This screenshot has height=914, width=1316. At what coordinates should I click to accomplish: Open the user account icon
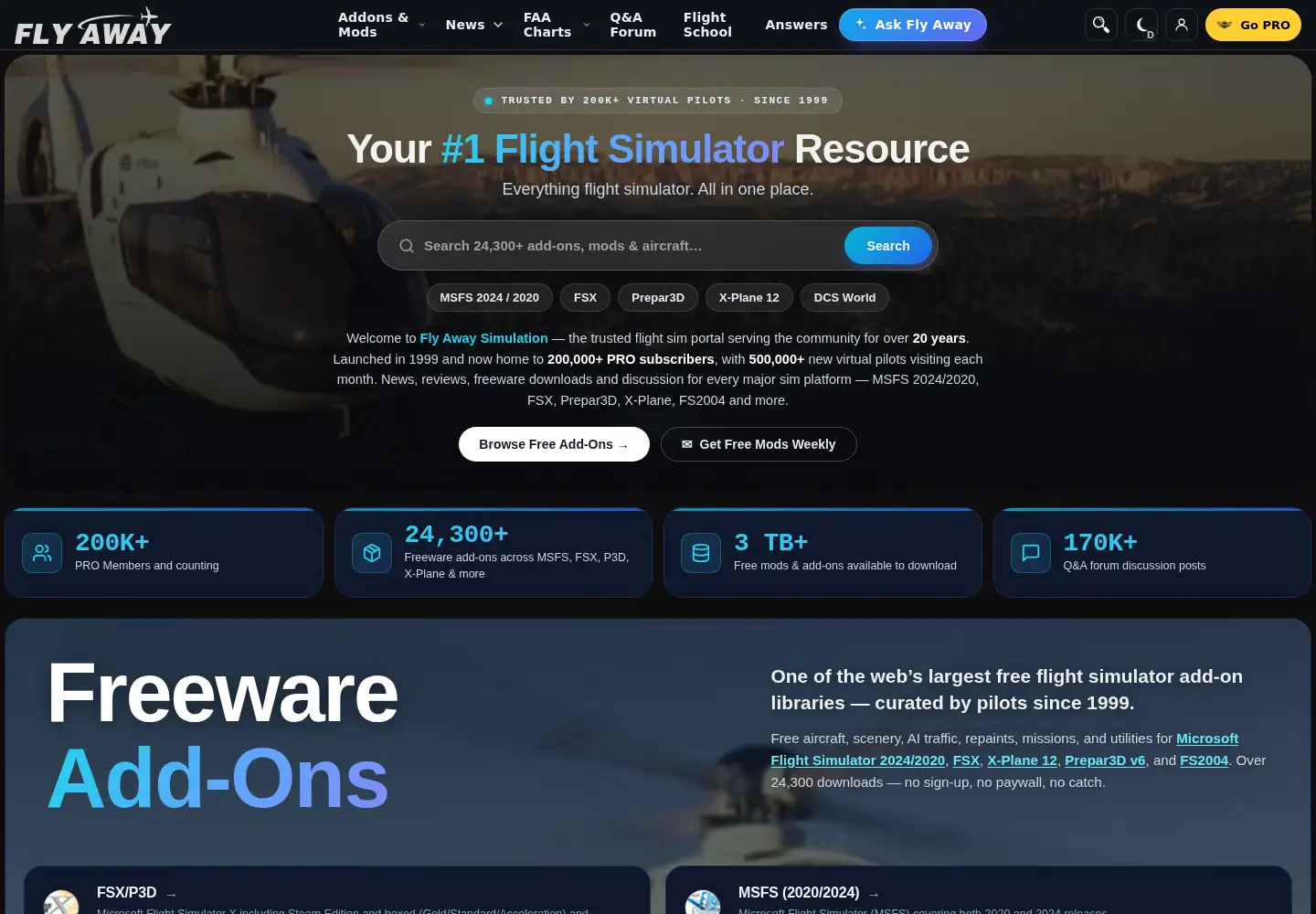click(1182, 25)
